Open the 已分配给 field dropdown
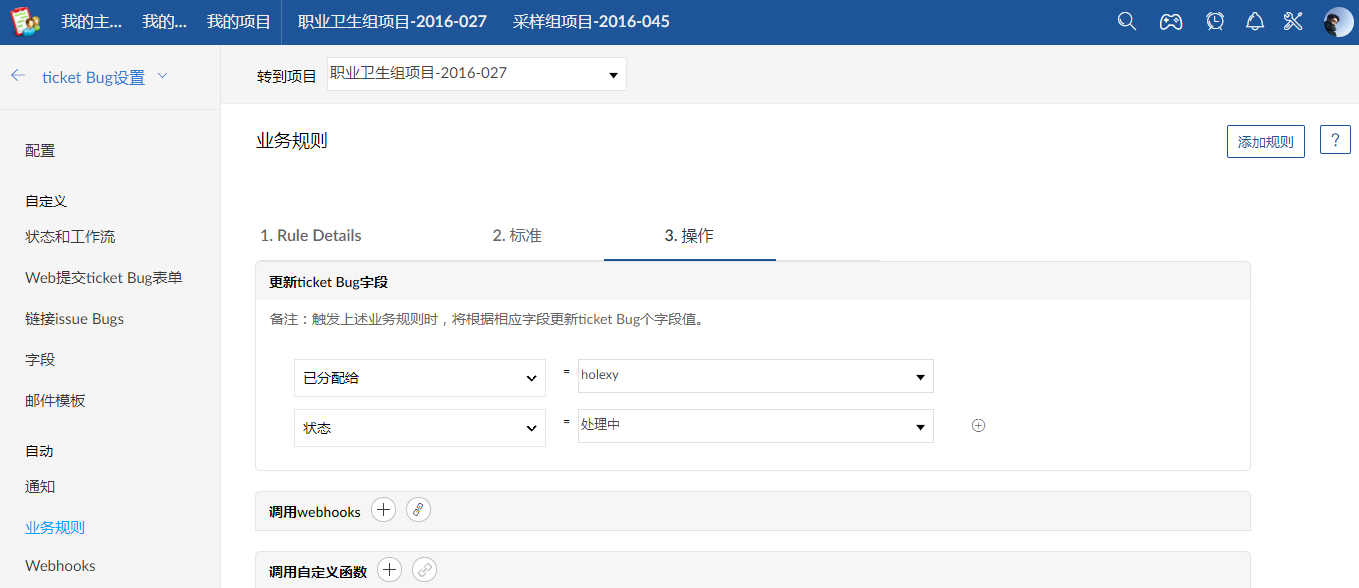The image size is (1359, 588). (419, 378)
